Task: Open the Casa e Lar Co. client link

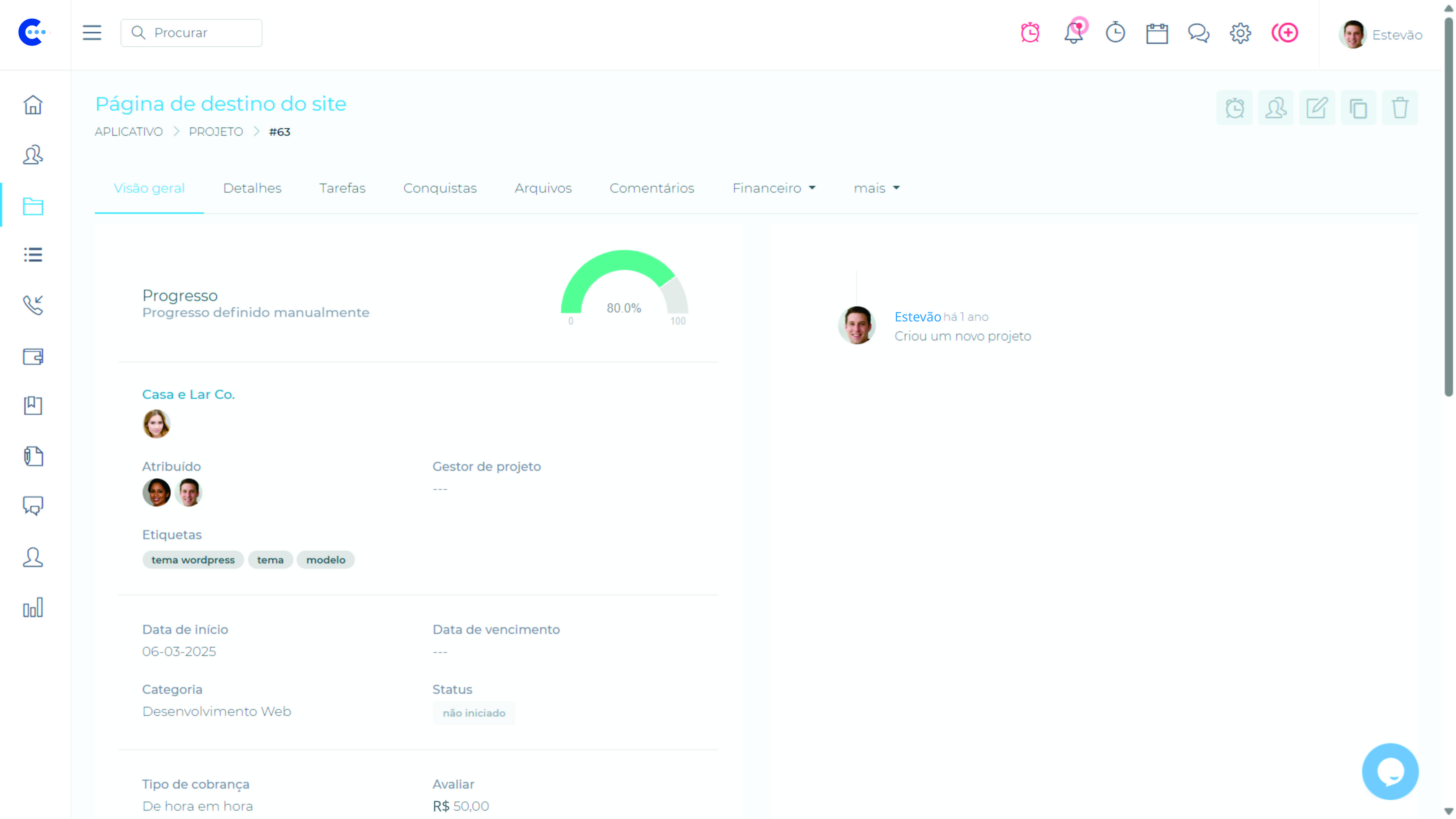Action: (188, 395)
